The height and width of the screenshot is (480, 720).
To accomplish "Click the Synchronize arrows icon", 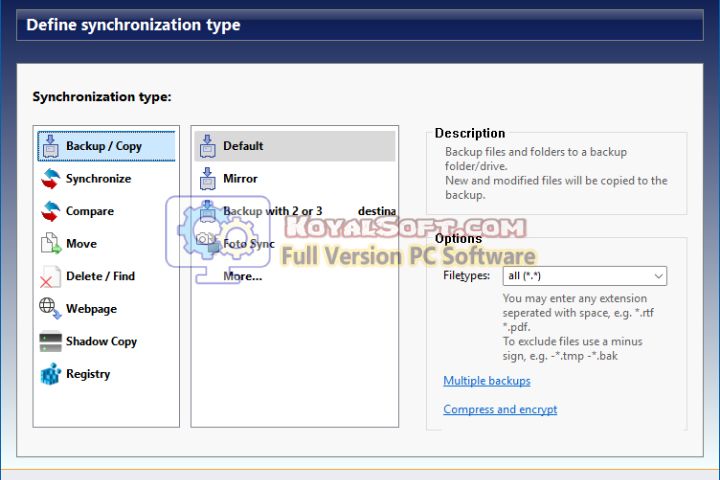I will tap(51, 179).
